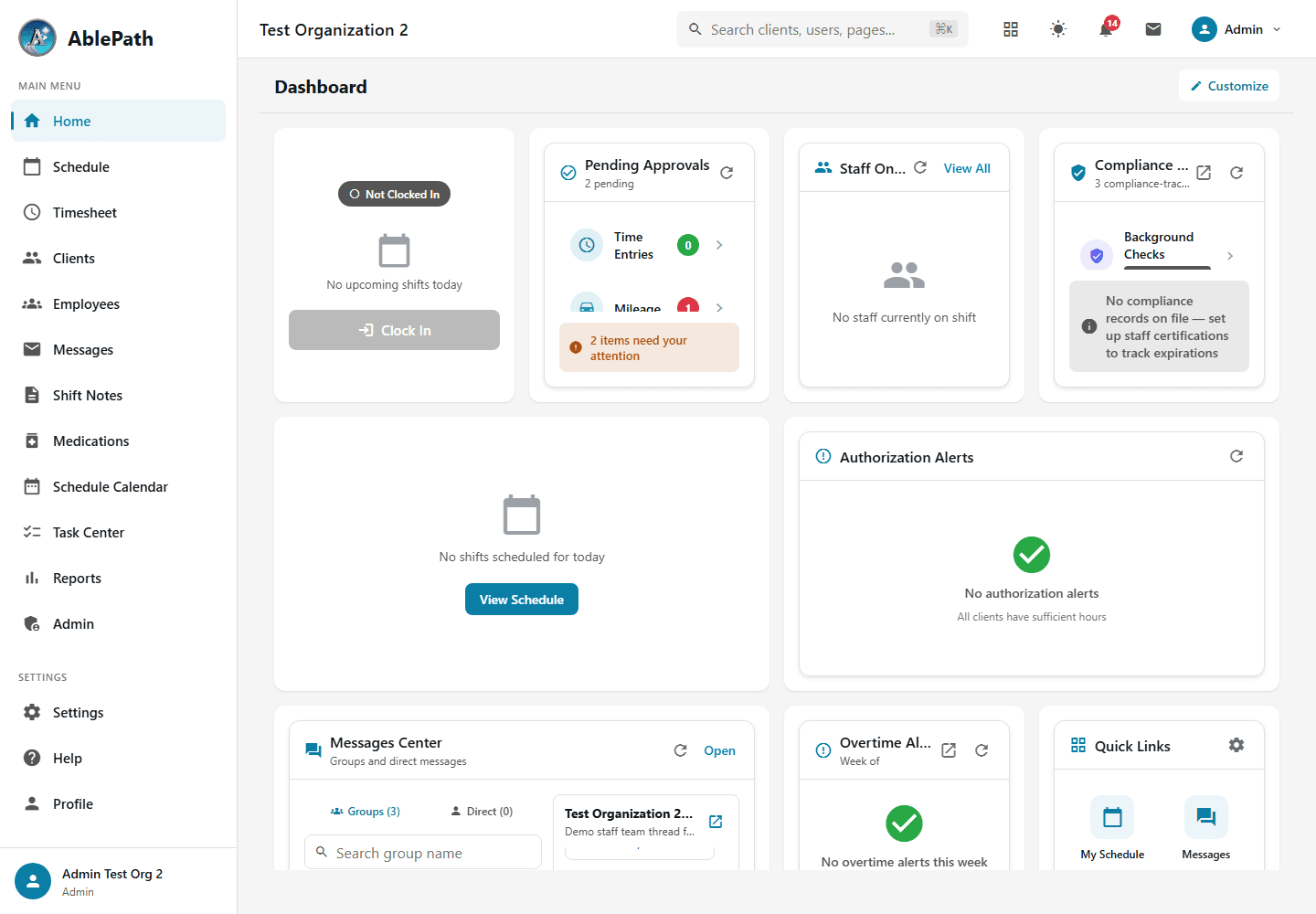1316x914 pixels.
Task: Open Employees in the sidebar
Action: (119, 303)
